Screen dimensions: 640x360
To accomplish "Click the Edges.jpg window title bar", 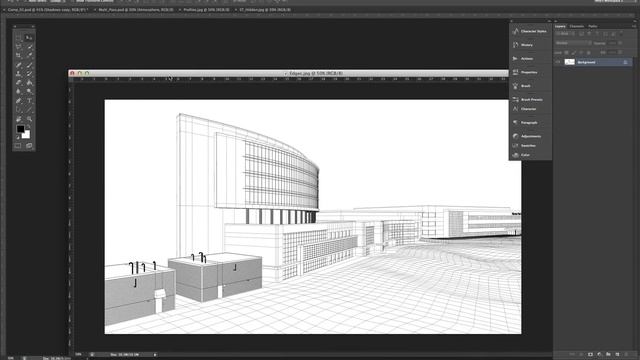I will pos(288,73).
